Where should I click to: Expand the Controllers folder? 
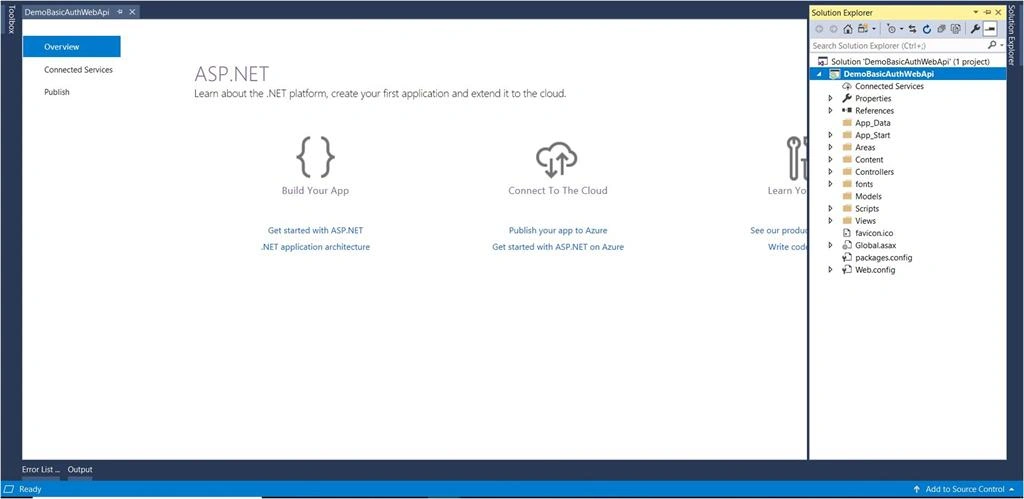831,172
